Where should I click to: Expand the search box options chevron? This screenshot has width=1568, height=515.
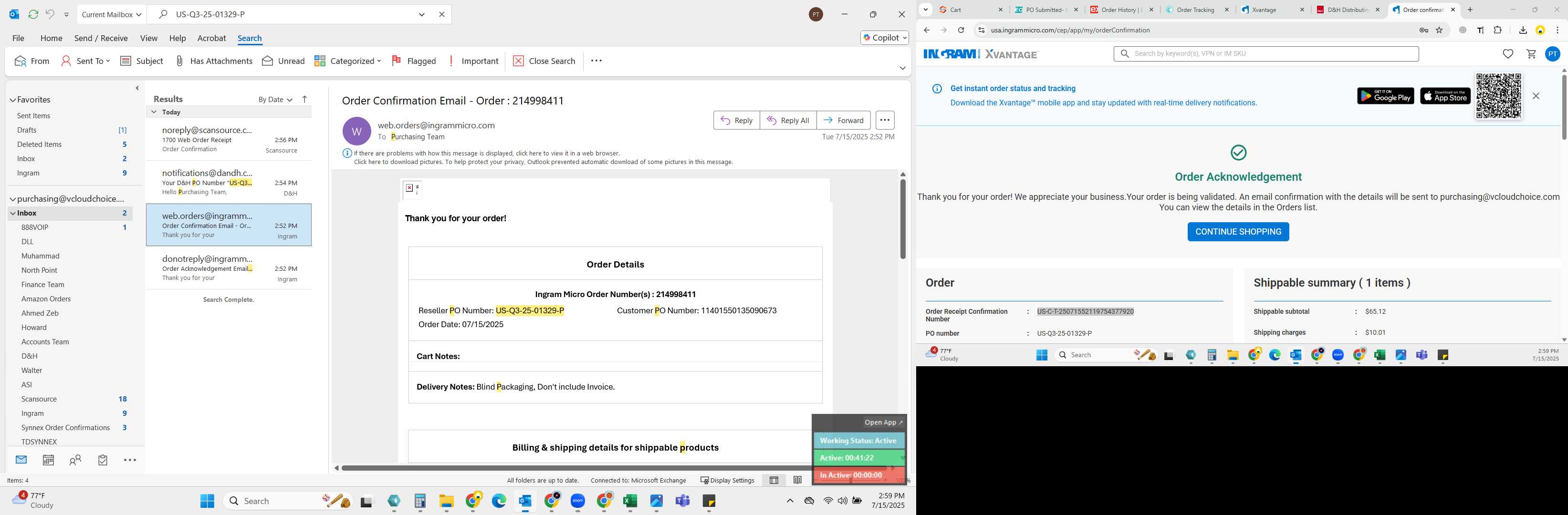(422, 14)
